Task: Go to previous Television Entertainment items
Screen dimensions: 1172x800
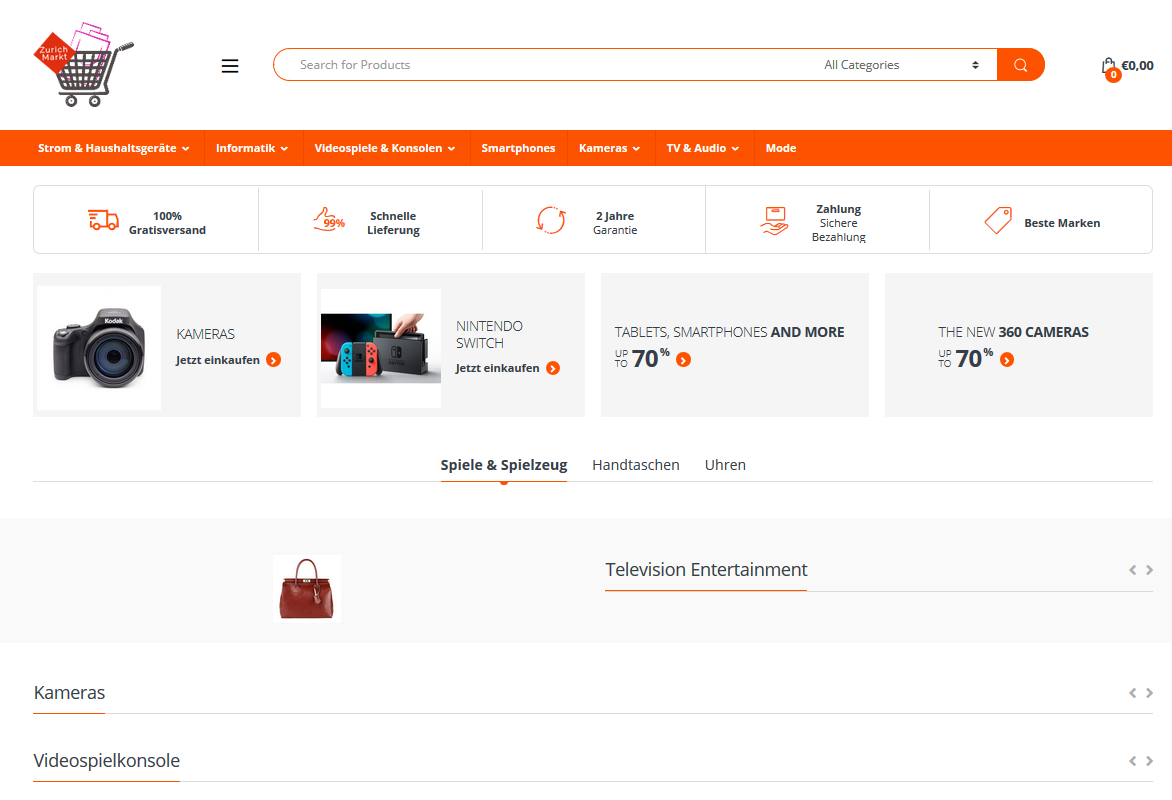Action: click(1132, 570)
